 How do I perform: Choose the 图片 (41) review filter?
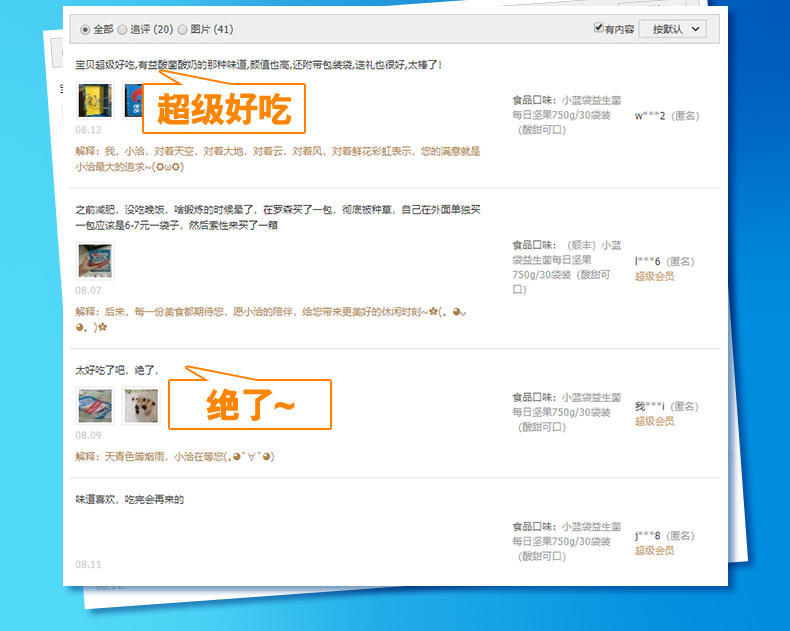183,30
